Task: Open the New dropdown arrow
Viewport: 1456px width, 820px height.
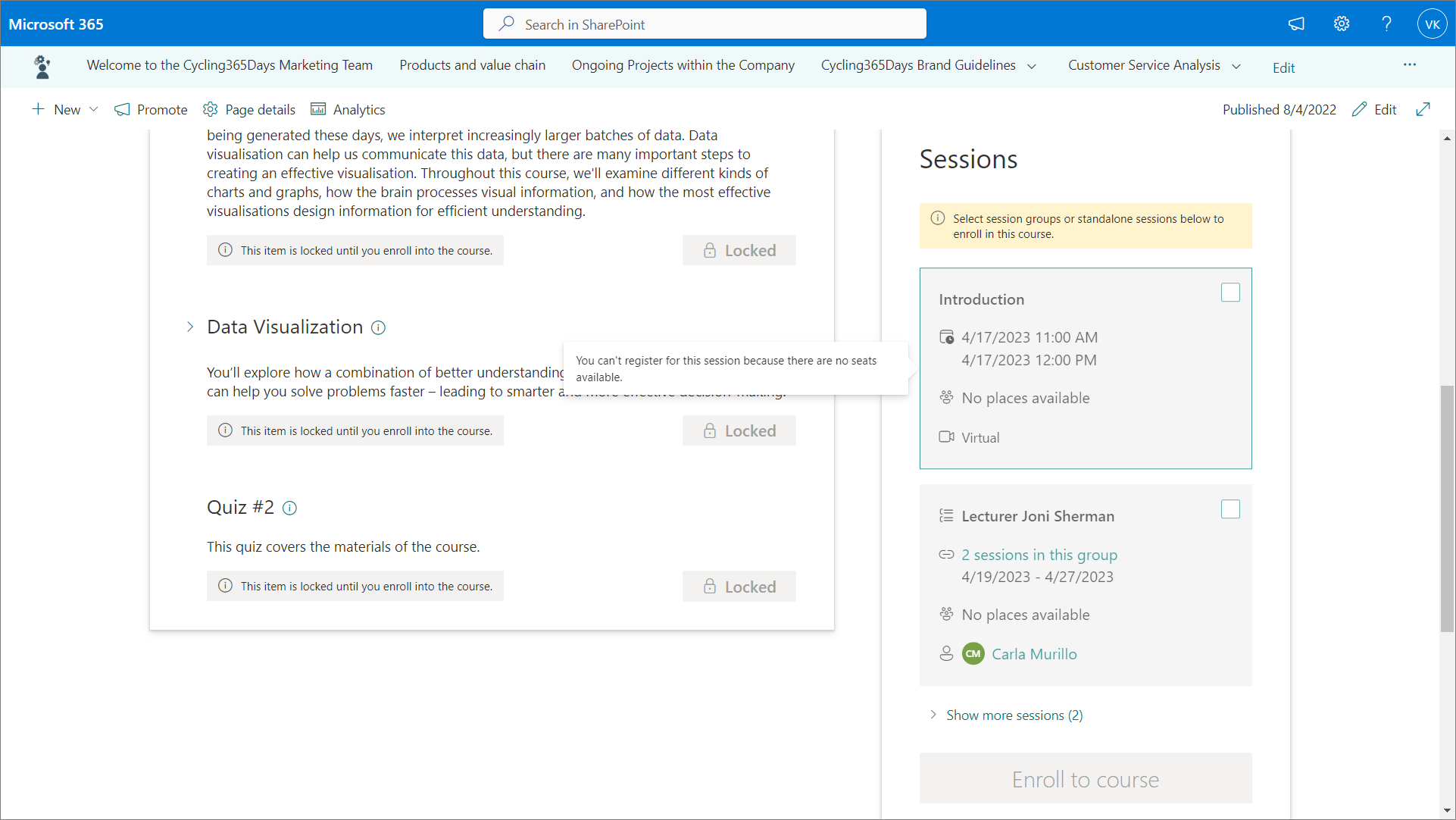Action: (x=94, y=109)
